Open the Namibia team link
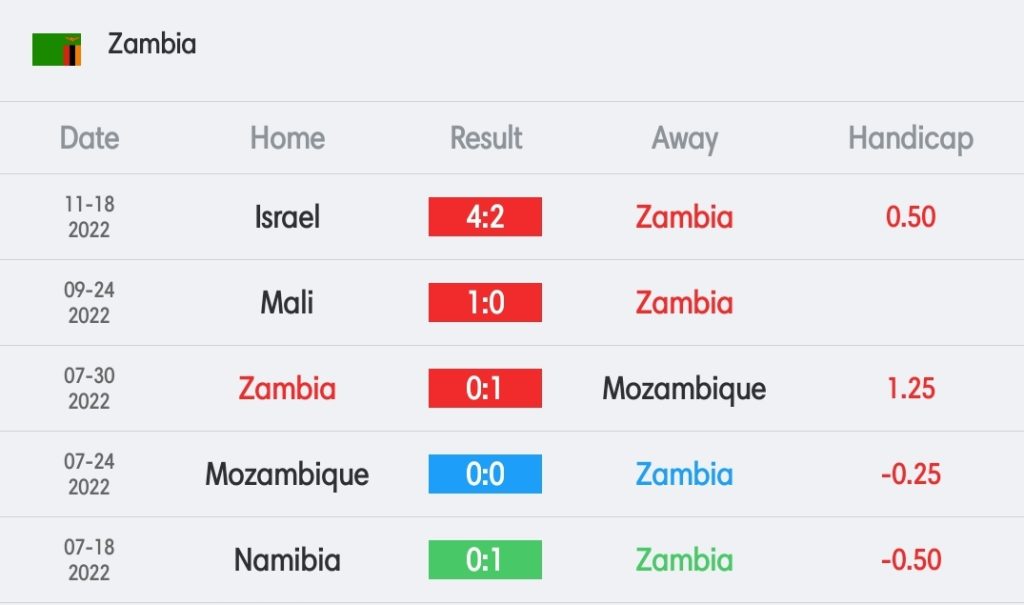The height and width of the screenshot is (605, 1024). 287,560
